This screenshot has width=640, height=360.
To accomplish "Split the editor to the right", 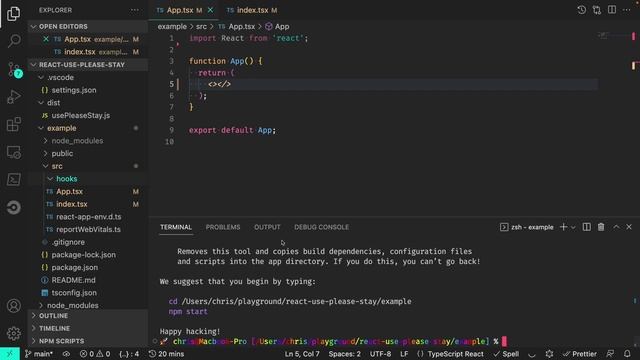I will coord(612,10).
